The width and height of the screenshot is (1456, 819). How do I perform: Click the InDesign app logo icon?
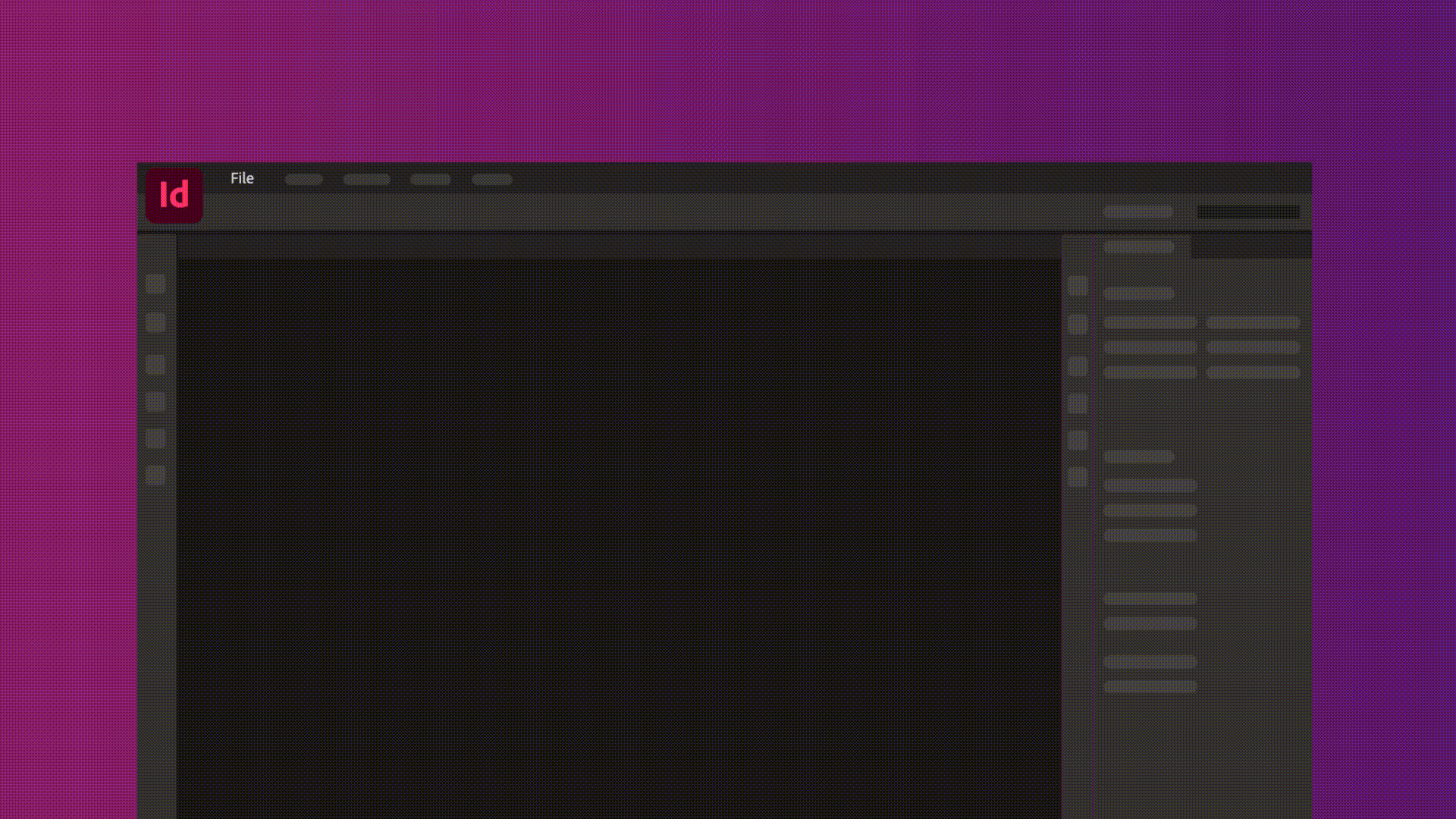coord(174,195)
